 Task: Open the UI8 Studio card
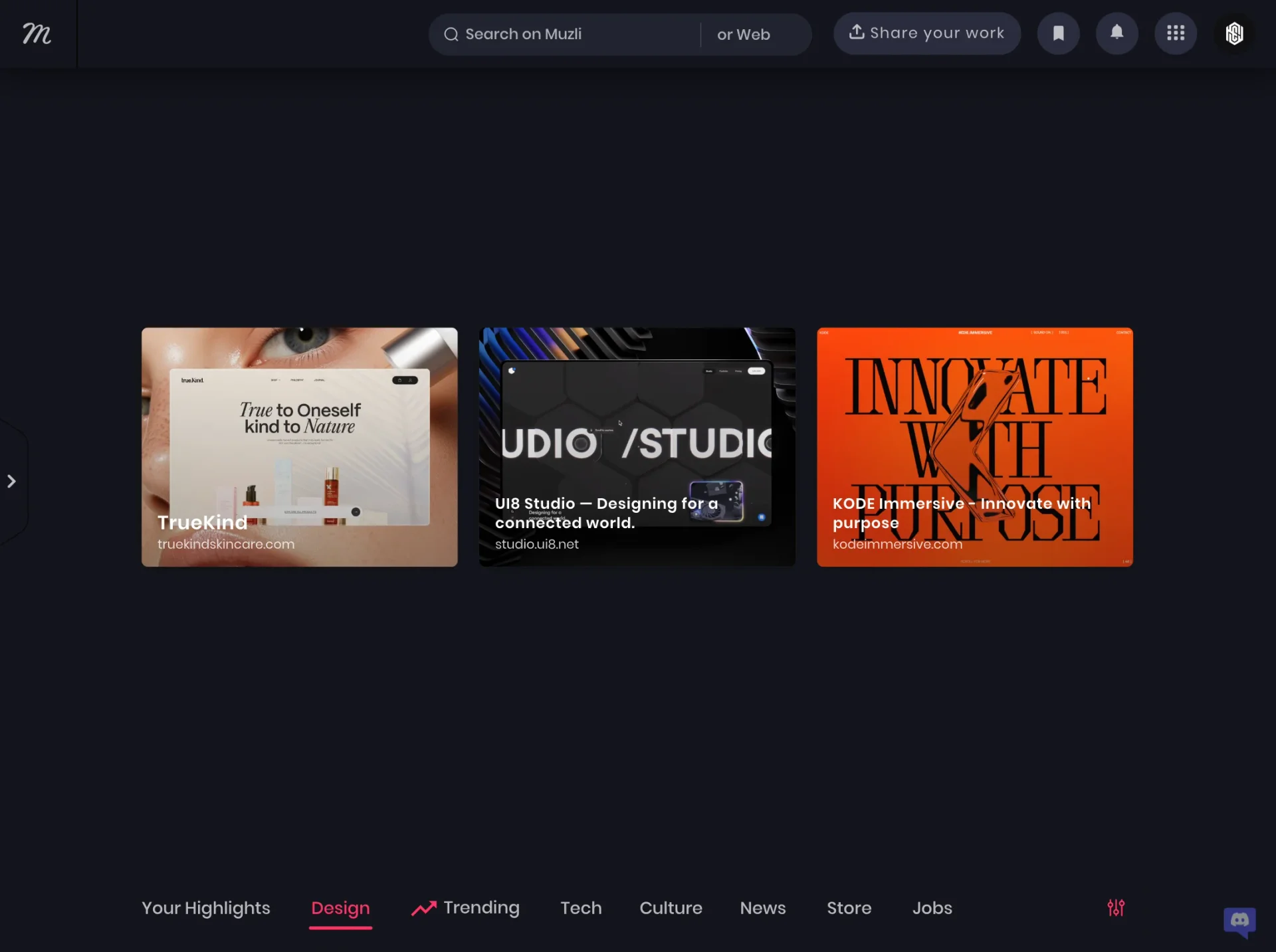point(637,446)
